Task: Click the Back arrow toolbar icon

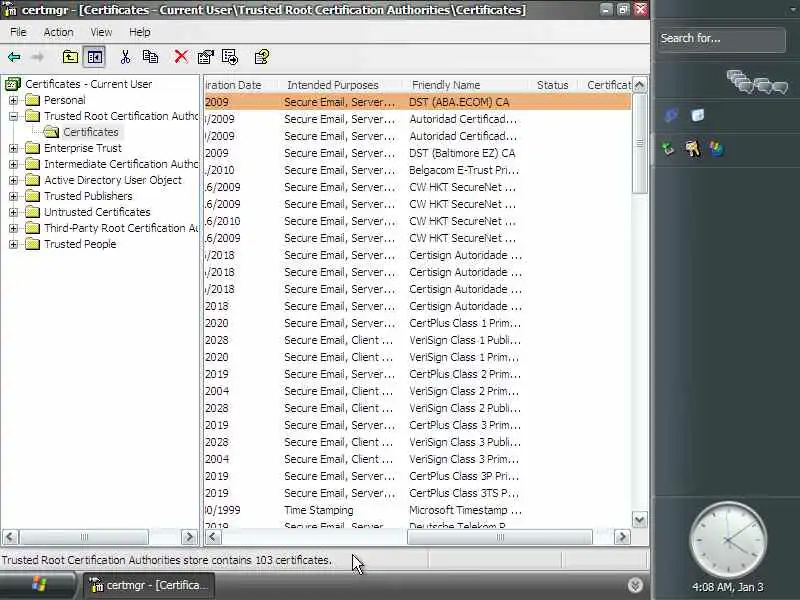Action: (x=14, y=57)
